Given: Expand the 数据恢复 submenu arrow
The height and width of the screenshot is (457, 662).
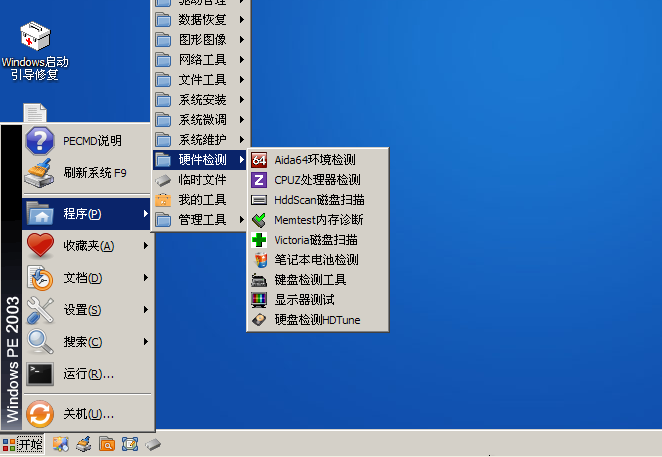Looking at the screenshot, I should pyautogui.click(x=242, y=19).
